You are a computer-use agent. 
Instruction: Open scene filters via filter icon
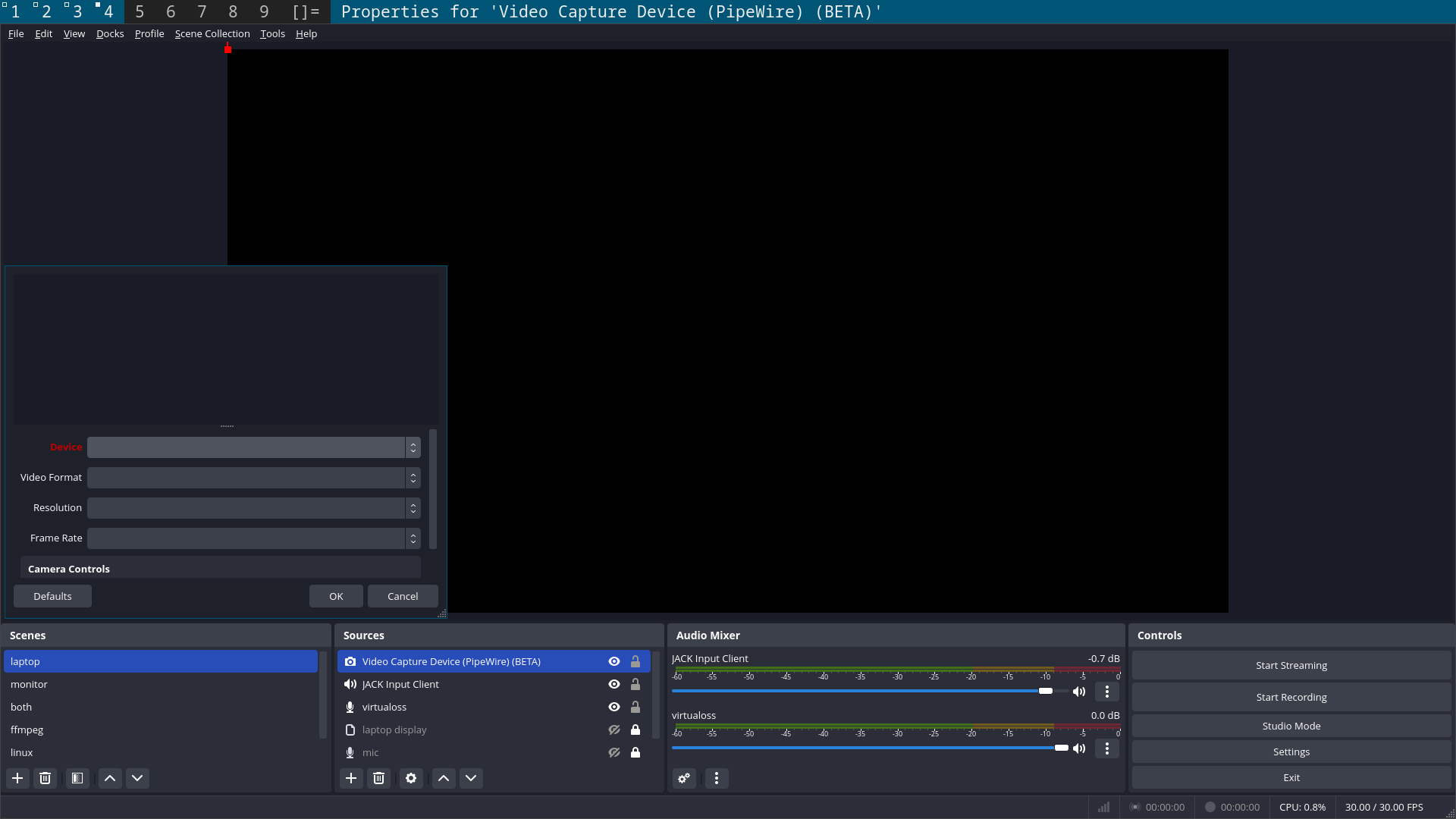[77, 778]
